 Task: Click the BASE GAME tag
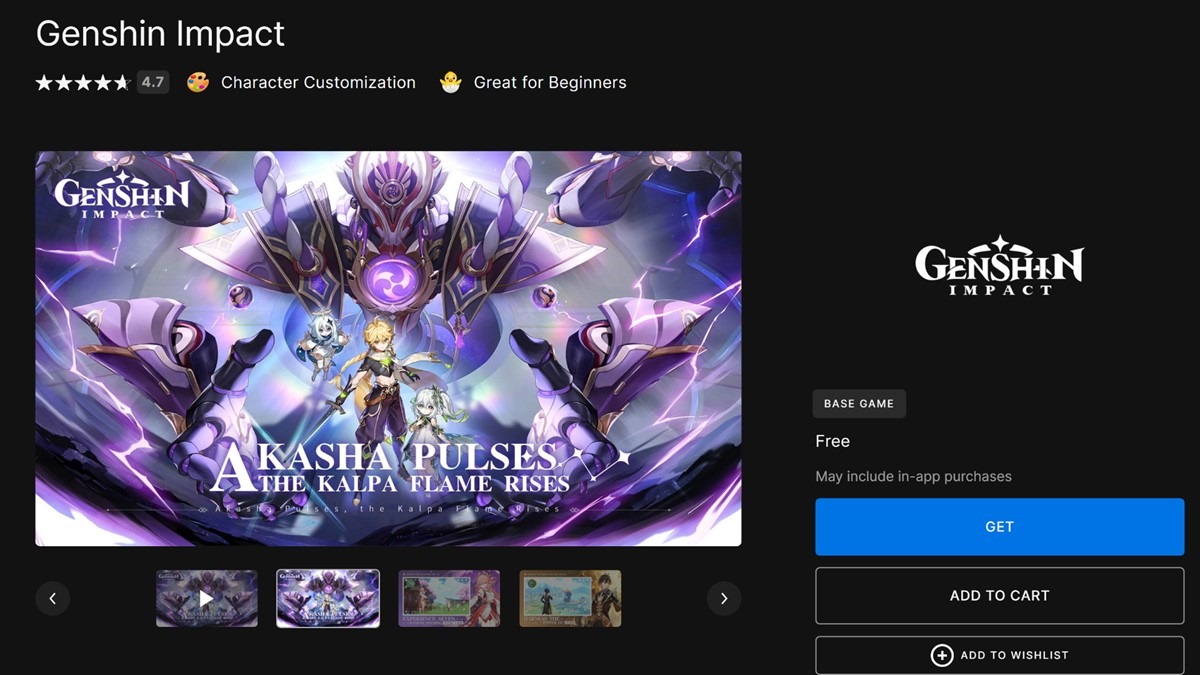pyautogui.click(x=859, y=404)
